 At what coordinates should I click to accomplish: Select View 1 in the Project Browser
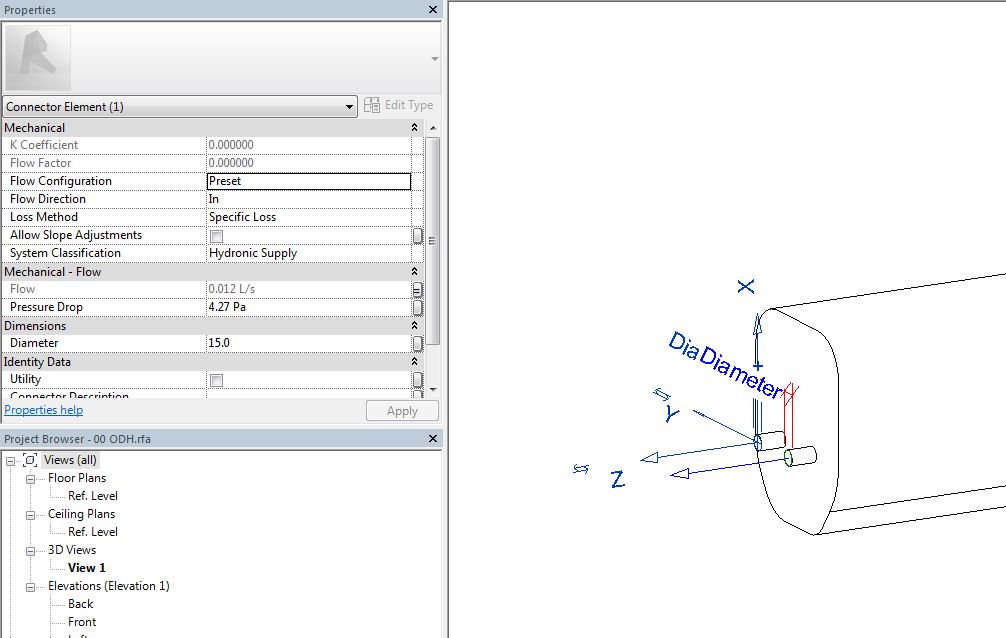pos(86,567)
